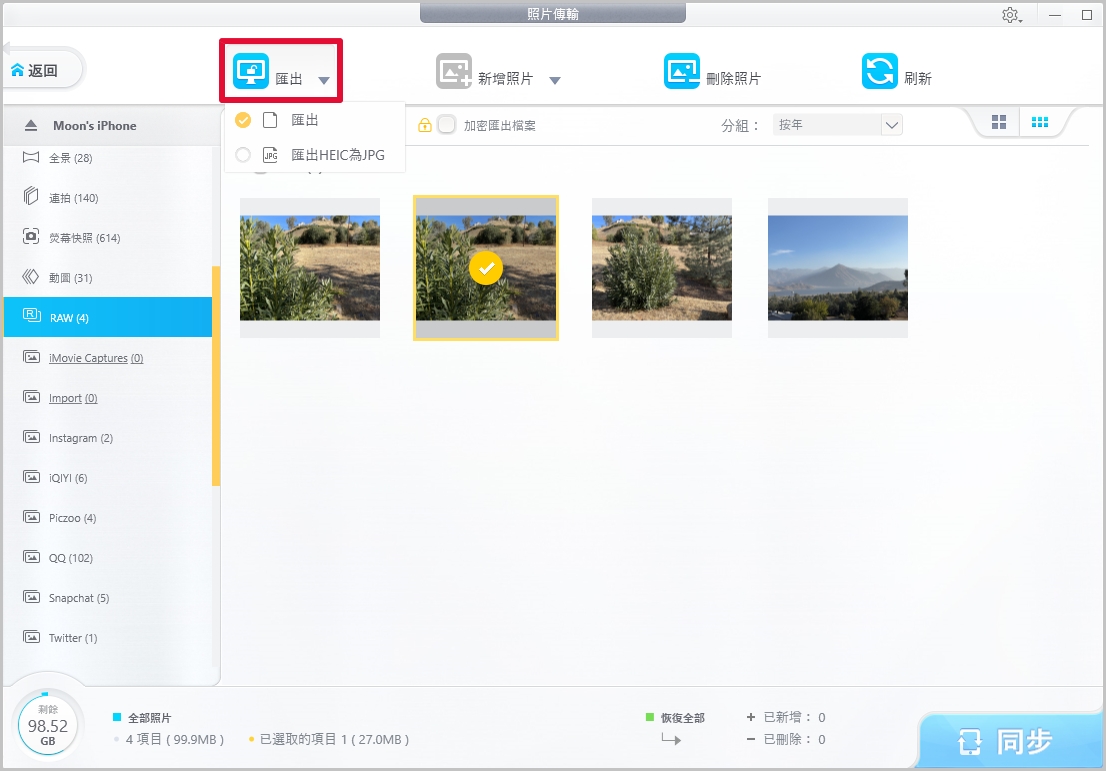Open the 分組 按年 combo box

[x=837, y=125]
